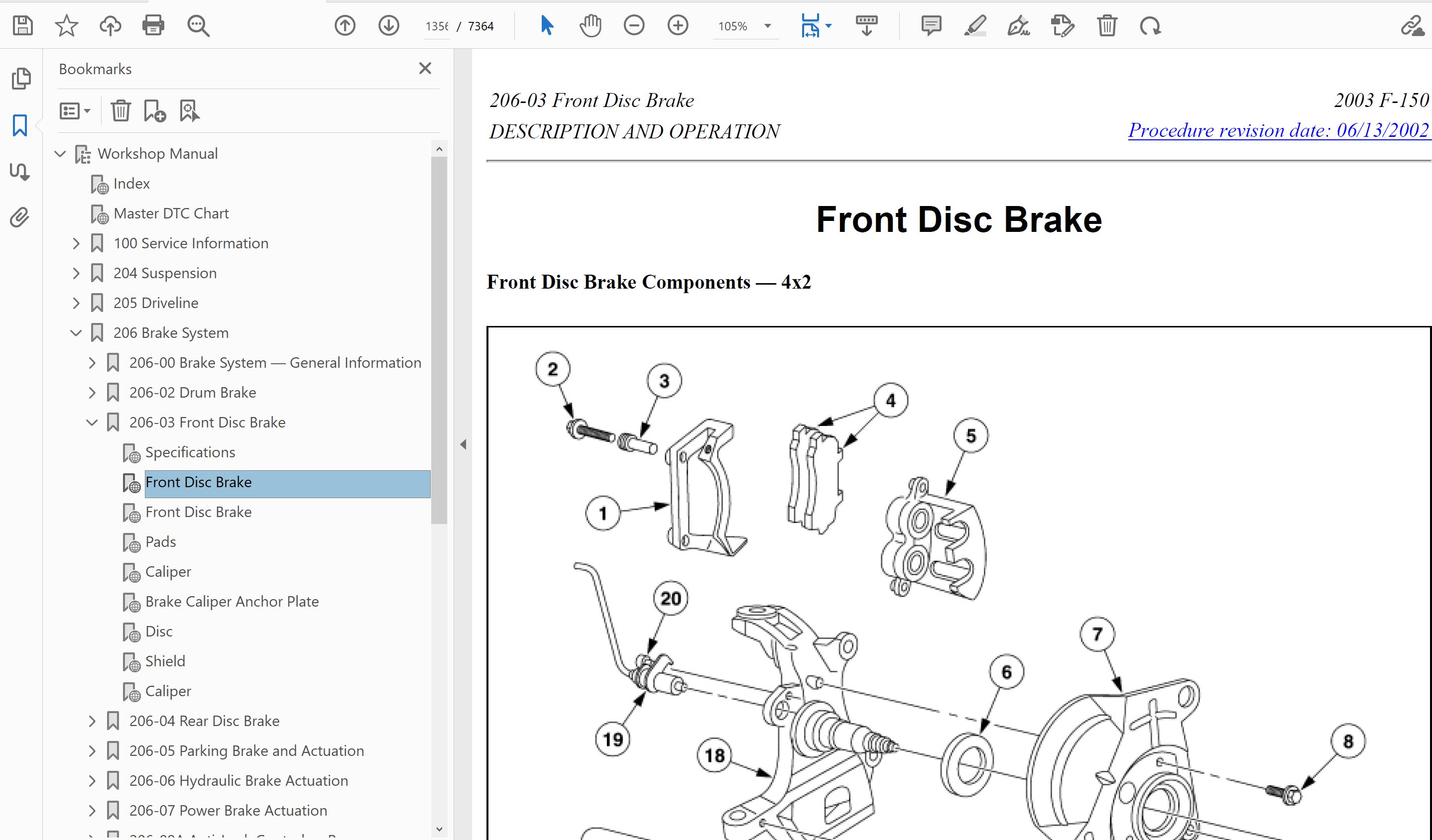1432x840 pixels.
Task: Open the Brake Caliper Anchor Plate bookmark
Action: pyautogui.click(x=232, y=602)
